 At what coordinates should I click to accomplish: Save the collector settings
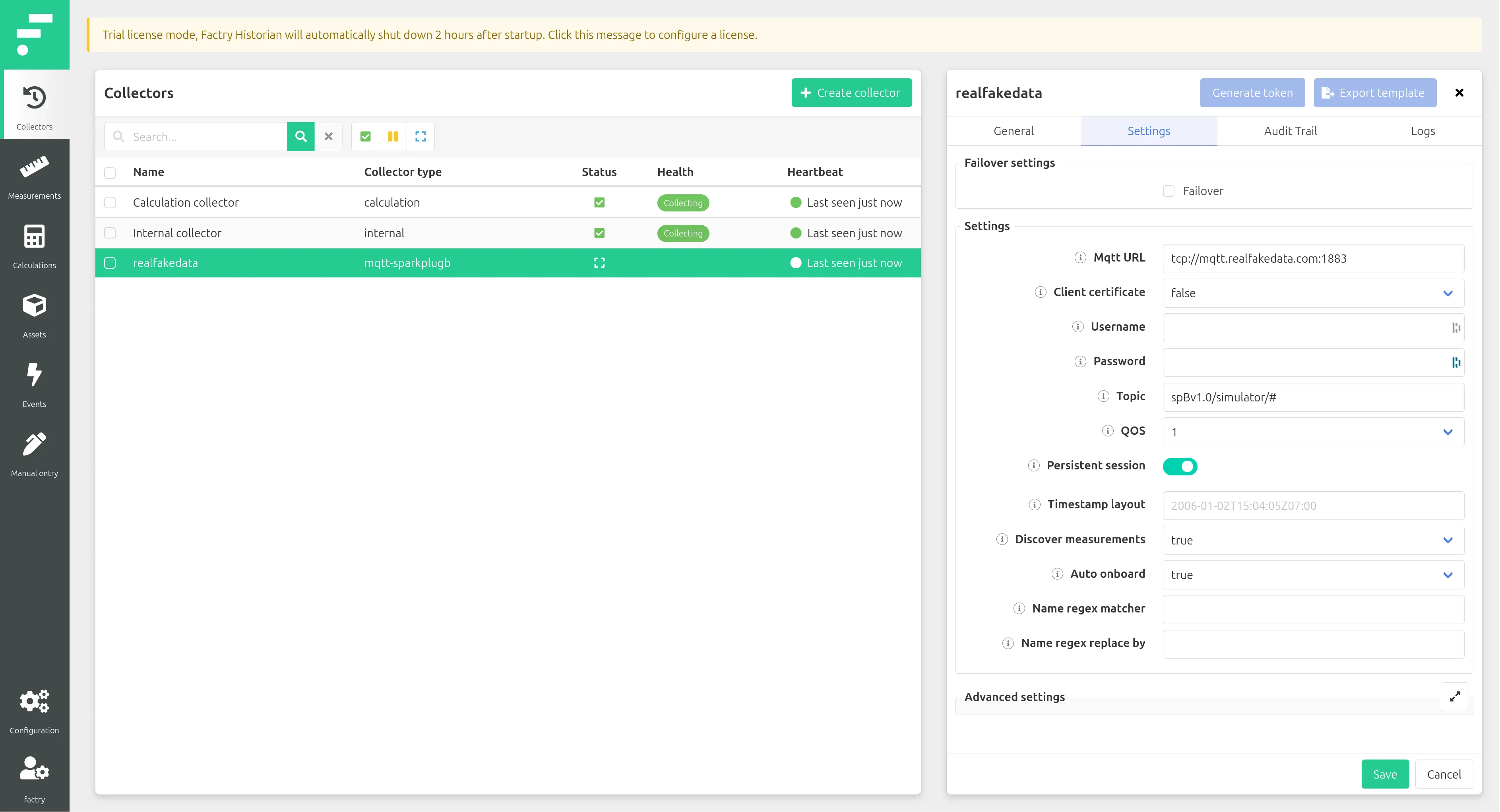pyautogui.click(x=1385, y=774)
